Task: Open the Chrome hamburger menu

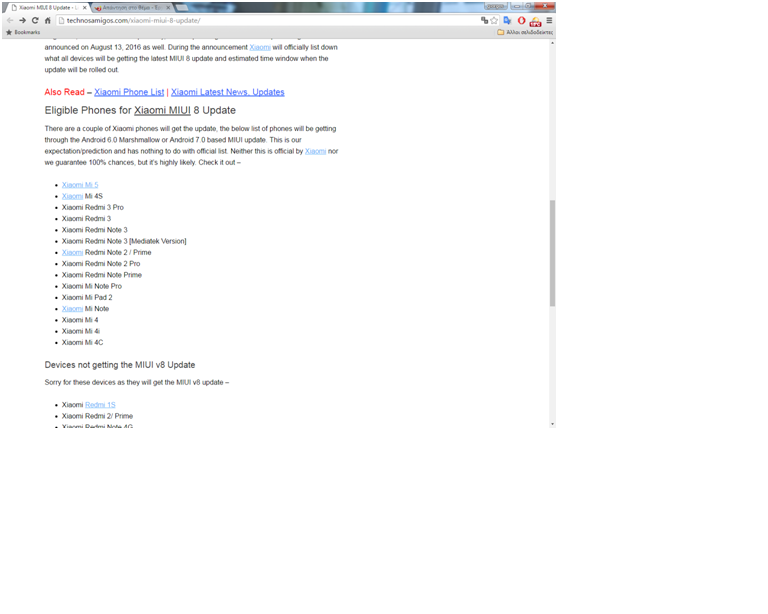Action: [550, 21]
